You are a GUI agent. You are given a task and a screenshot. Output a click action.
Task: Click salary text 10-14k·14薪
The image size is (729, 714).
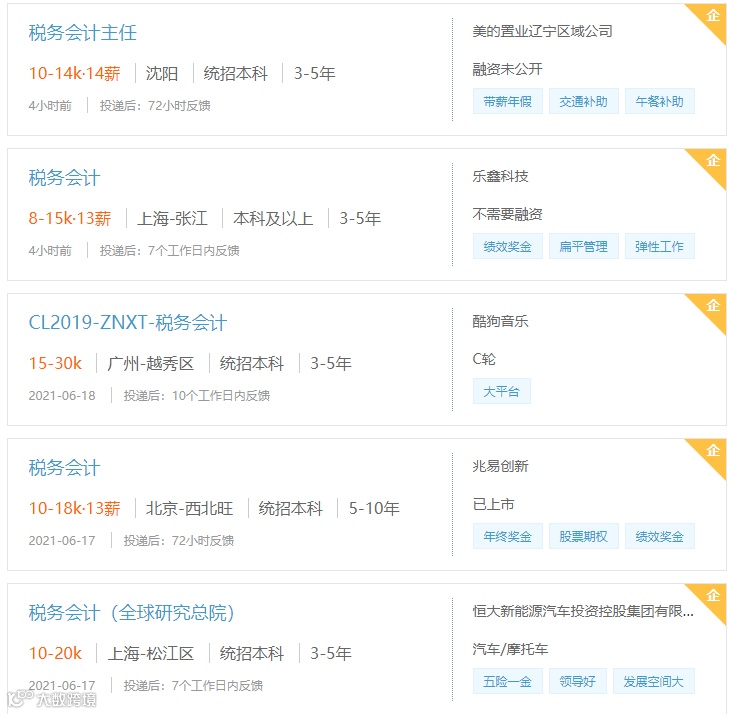pos(74,73)
